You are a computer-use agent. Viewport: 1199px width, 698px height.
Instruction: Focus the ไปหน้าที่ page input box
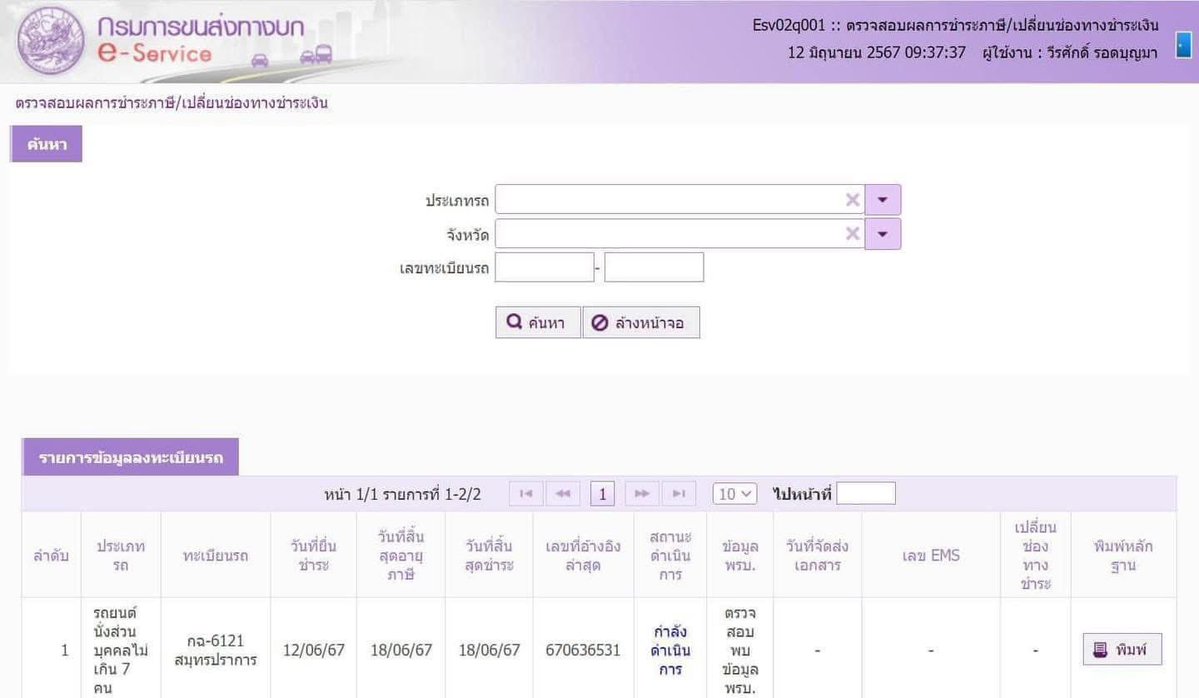[866, 493]
